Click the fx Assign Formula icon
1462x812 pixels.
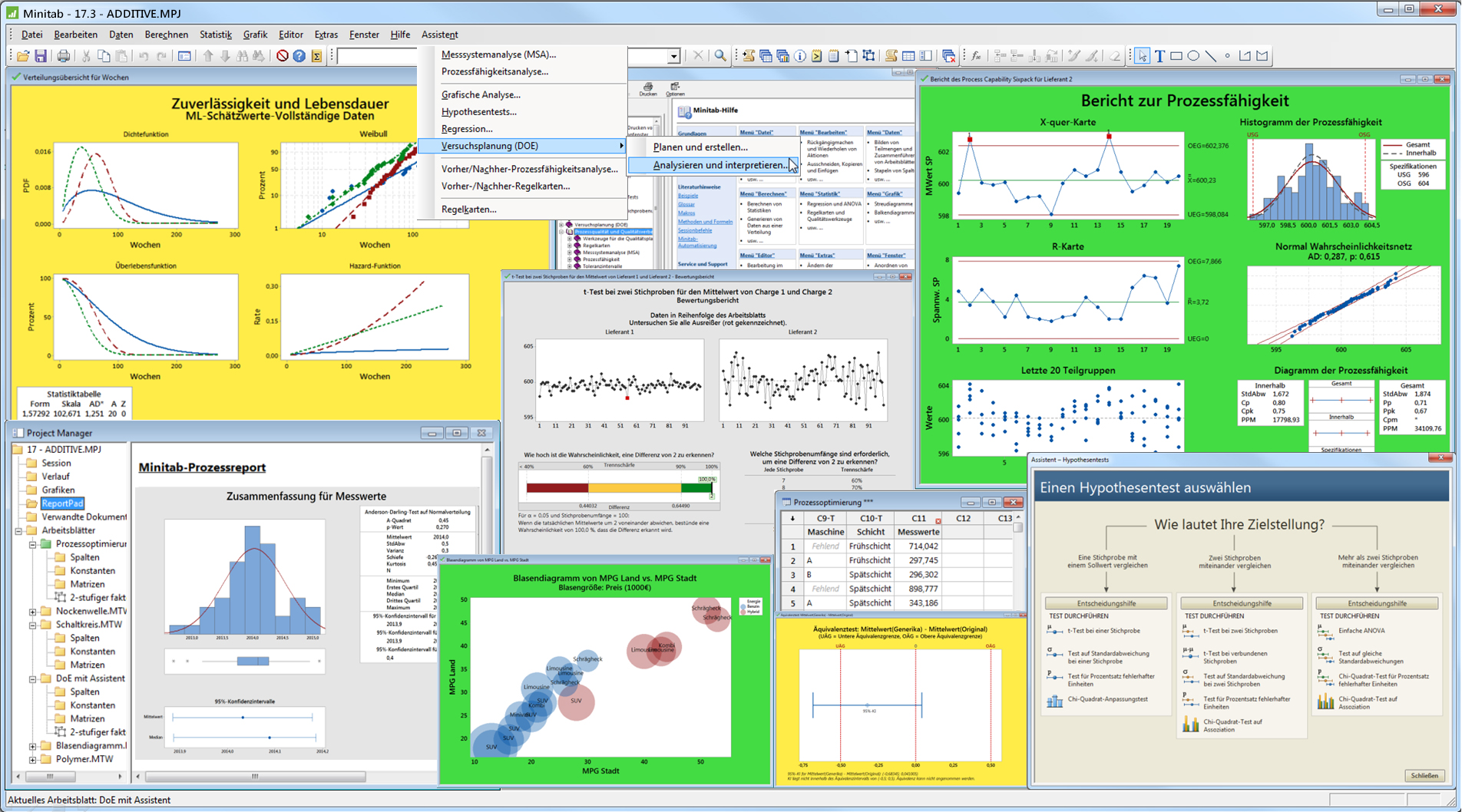pos(976,56)
